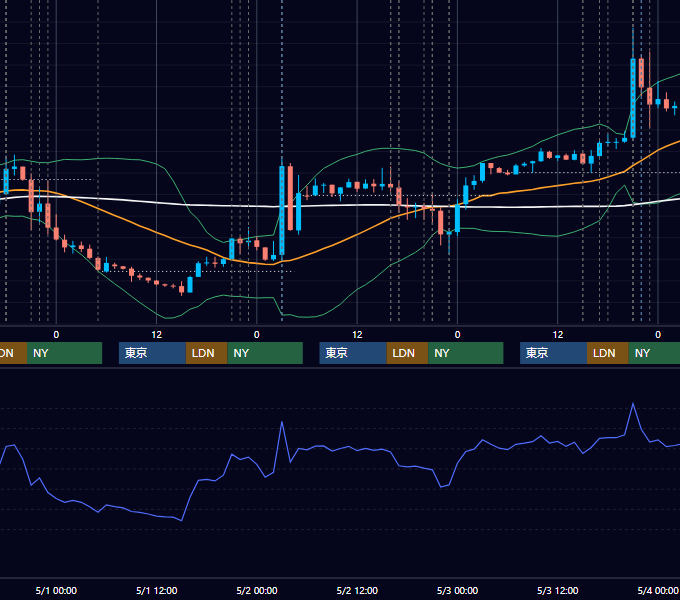Click the hour label 0 above 5/2 00:00

pos(257,335)
